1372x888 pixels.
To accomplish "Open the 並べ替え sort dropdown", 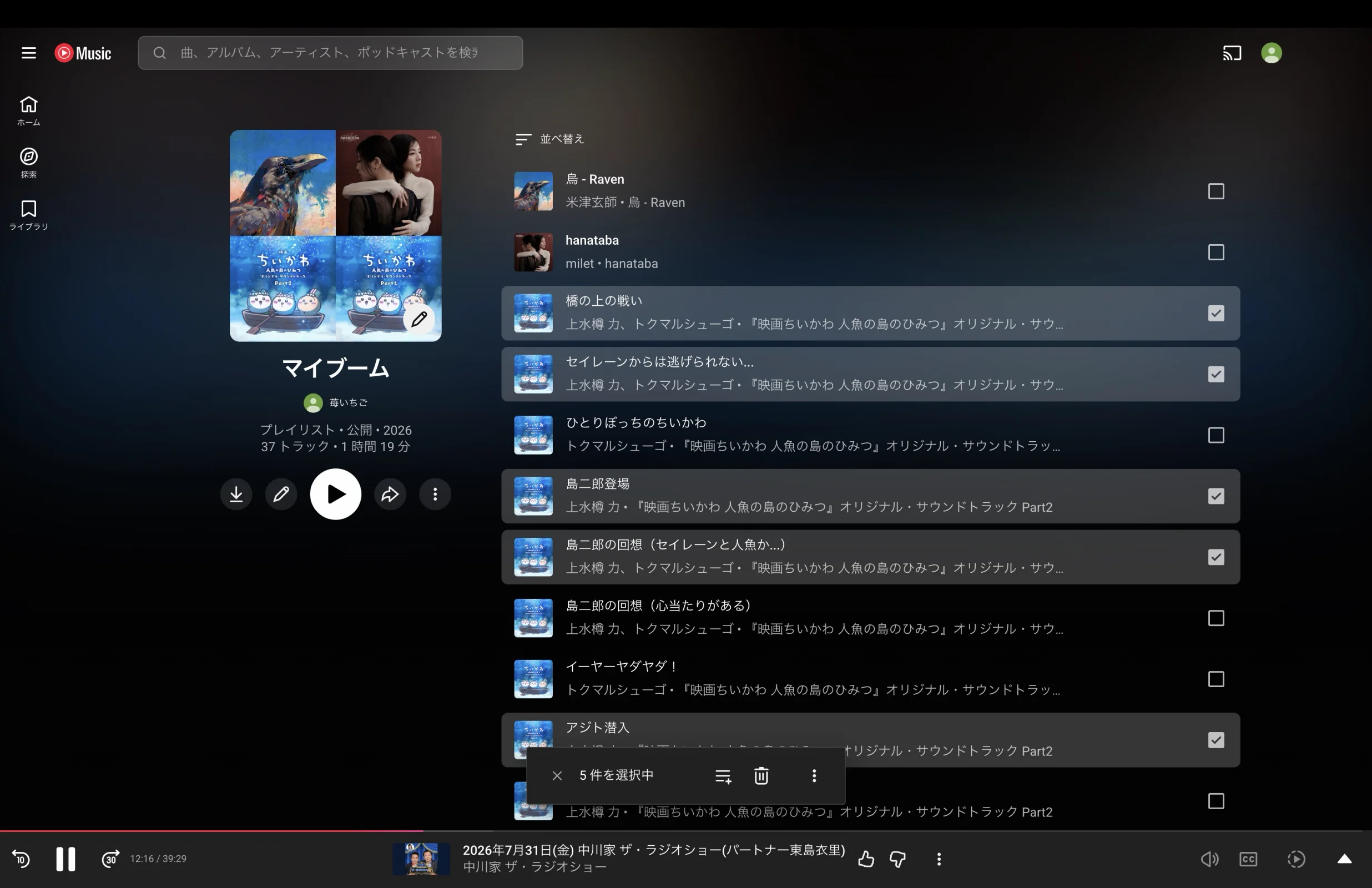I will point(550,139).
